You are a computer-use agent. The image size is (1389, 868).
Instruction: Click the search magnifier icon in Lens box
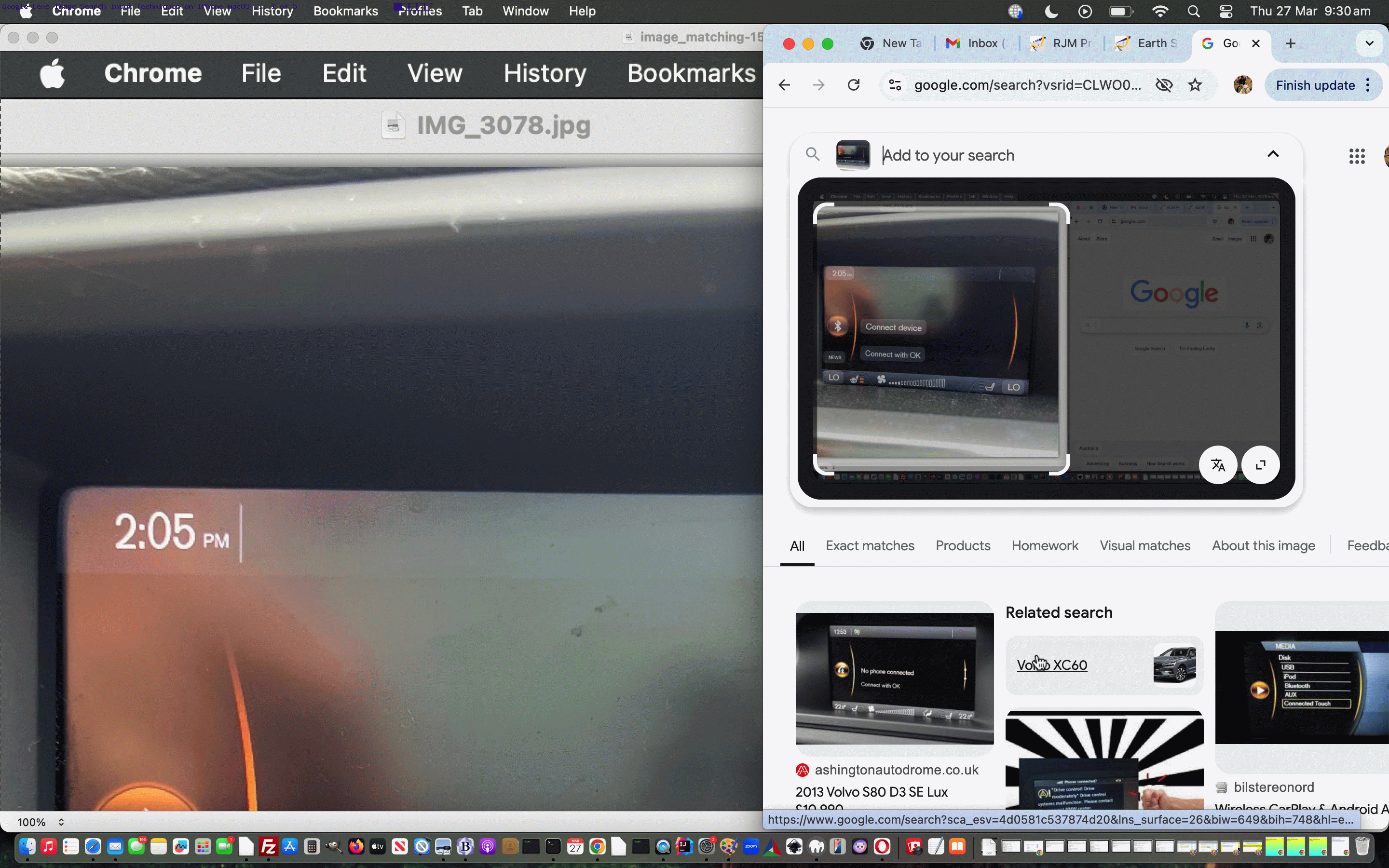(812, 154)
